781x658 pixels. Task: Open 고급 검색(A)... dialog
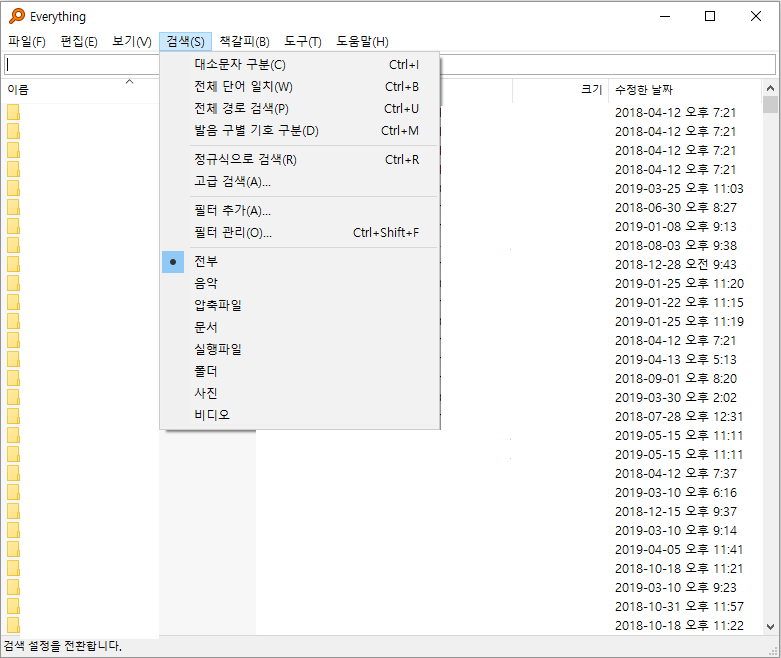(300, 181)
